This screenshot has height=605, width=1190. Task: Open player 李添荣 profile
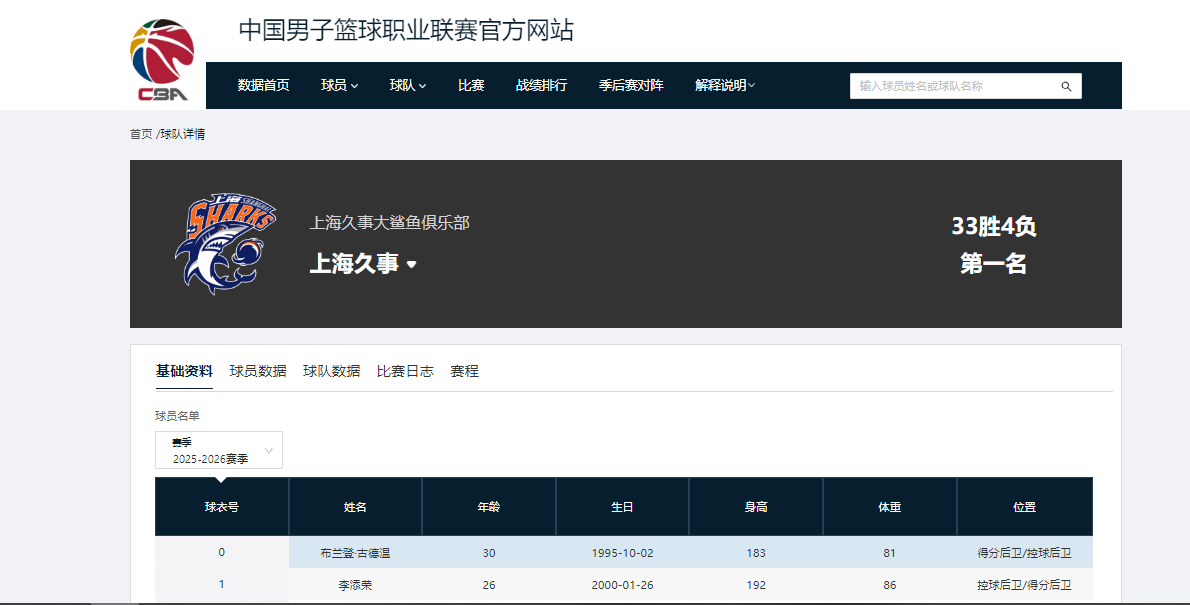[355, 585]
